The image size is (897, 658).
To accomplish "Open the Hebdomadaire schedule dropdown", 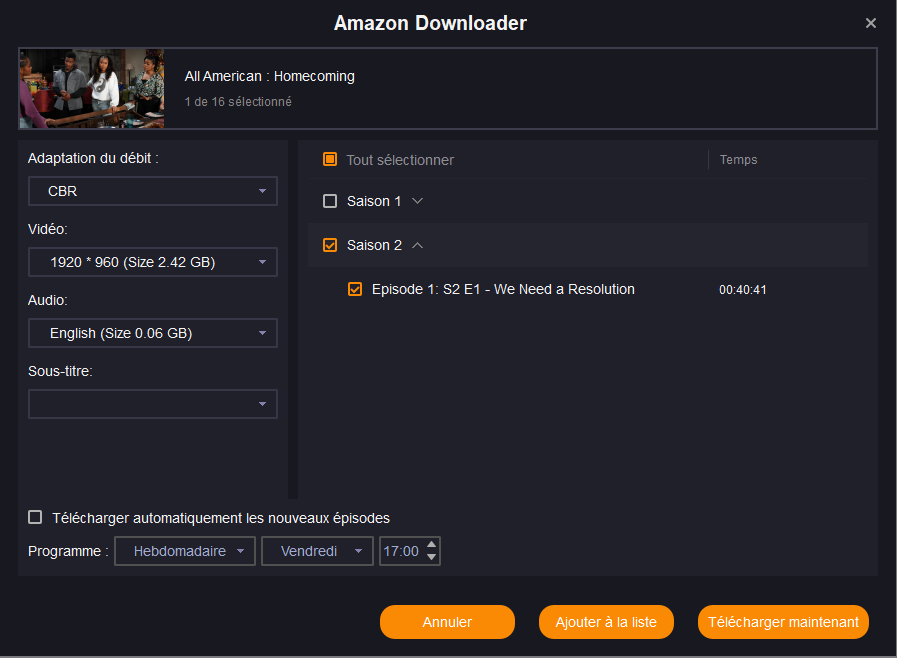I will pos(185,551).
